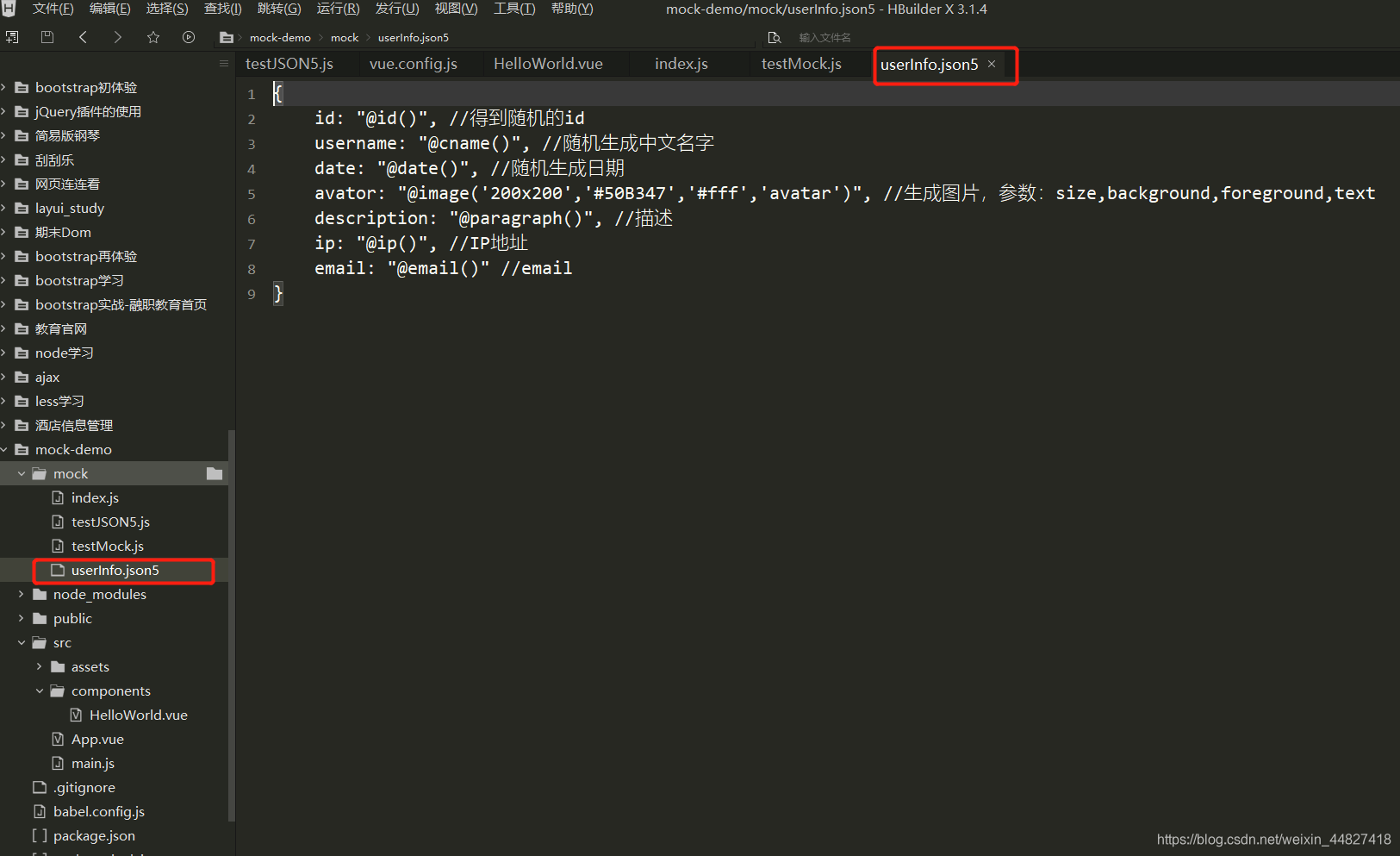Expand the ajax project arrow
The width and height of the screenshot is (1400, 856).
tap(4, 377)
